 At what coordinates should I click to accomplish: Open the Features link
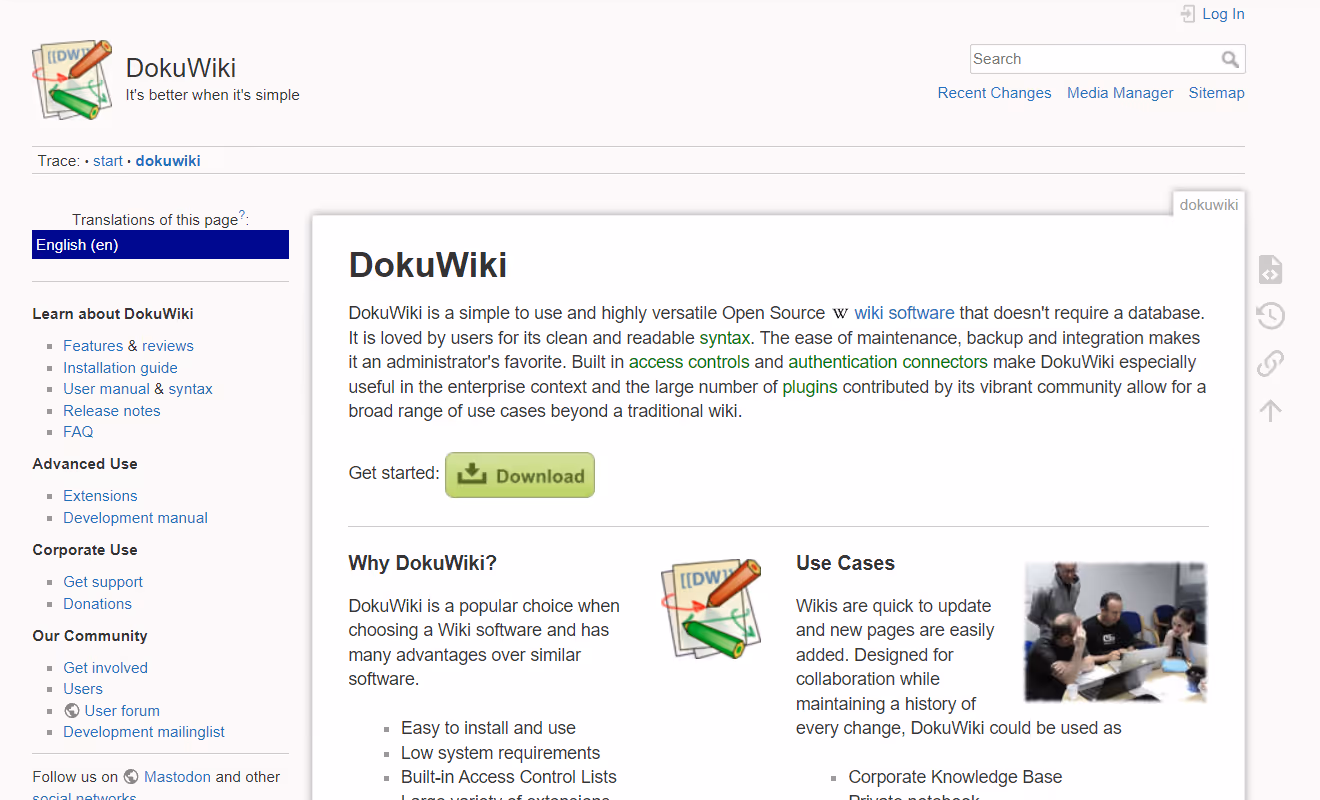point(93,346)
